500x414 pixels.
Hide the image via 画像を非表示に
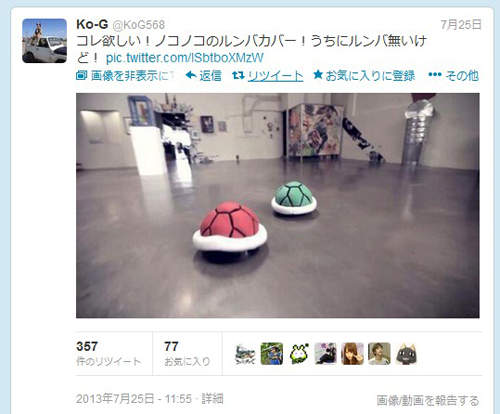[124, 76]
